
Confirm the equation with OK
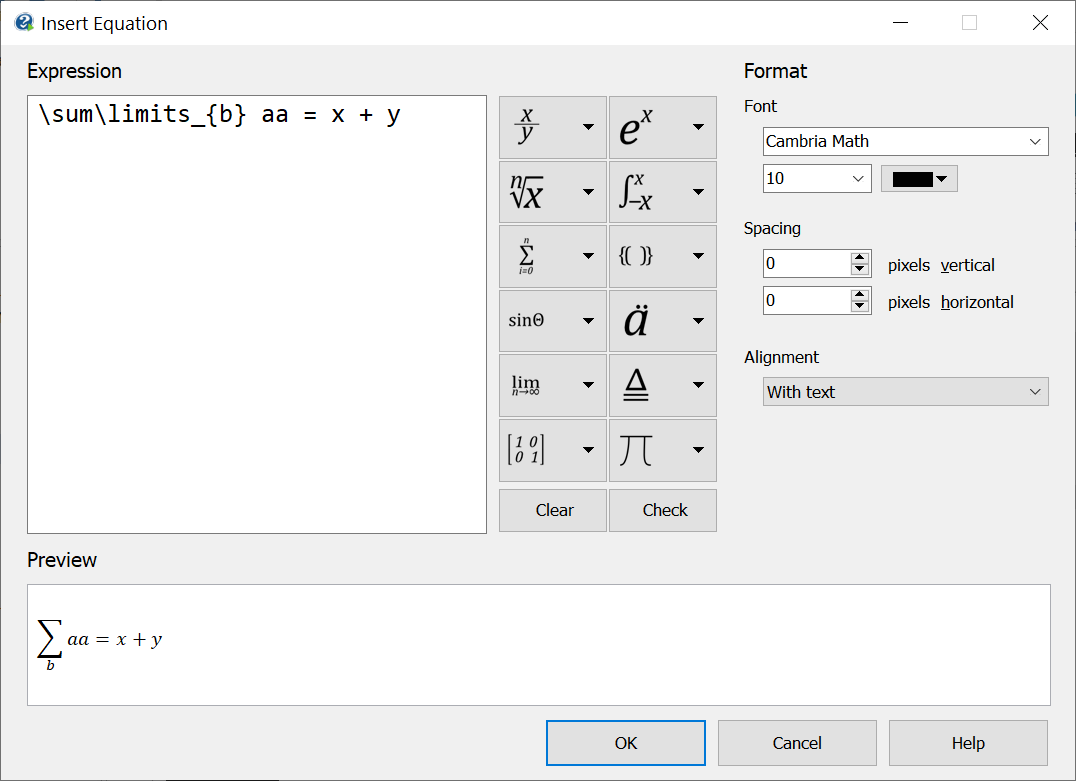click(625, 743)
